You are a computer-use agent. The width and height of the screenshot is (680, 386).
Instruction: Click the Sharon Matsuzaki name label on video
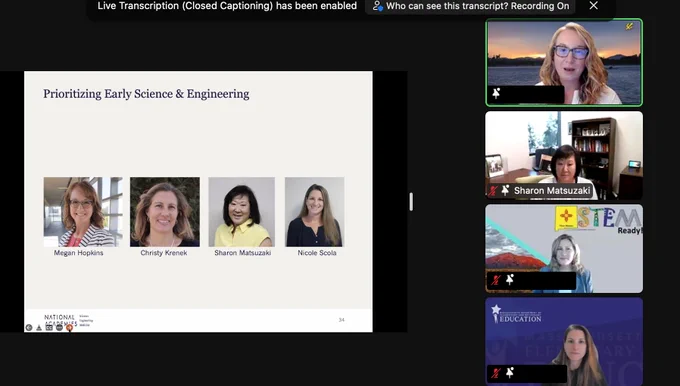pyautogui.click(x=552, y=190)
